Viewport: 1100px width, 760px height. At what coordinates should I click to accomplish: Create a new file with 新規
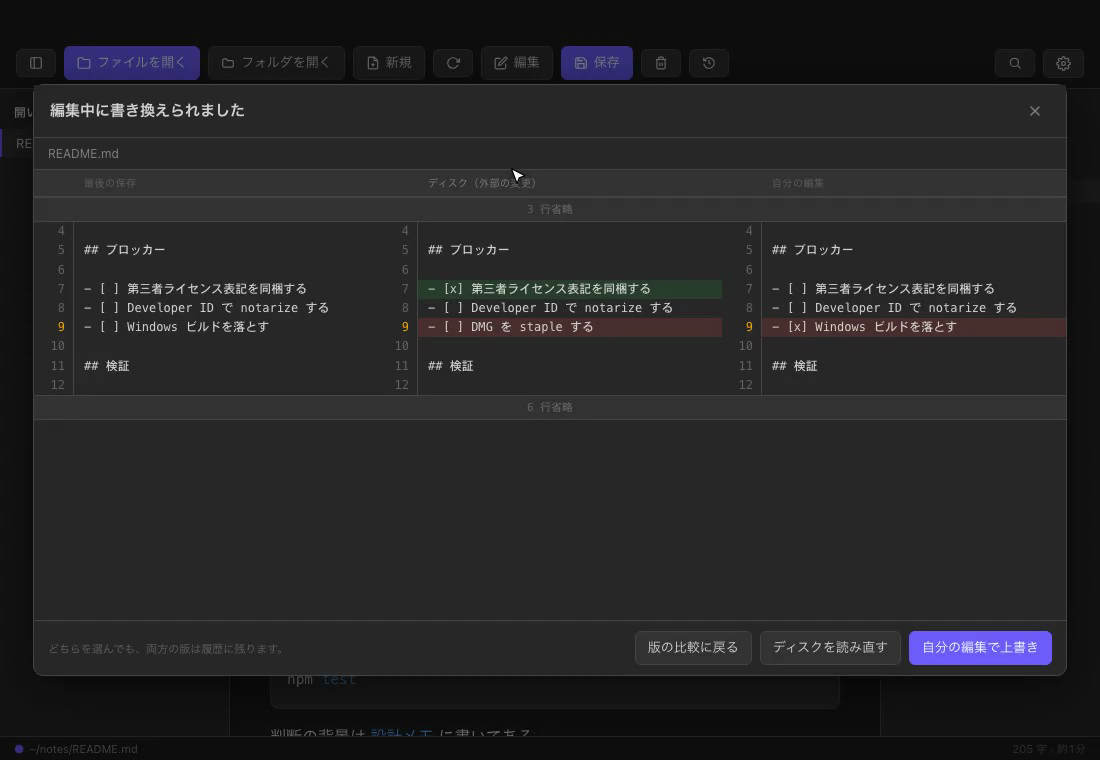point(389,63)
